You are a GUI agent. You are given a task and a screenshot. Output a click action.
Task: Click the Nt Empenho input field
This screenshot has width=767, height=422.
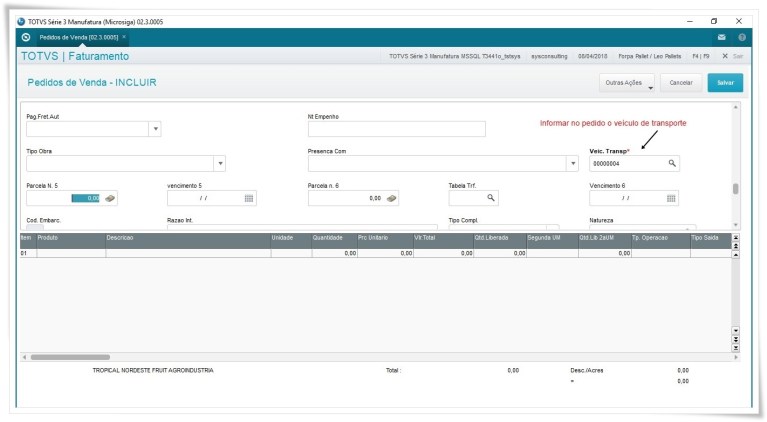click(396, 129)
